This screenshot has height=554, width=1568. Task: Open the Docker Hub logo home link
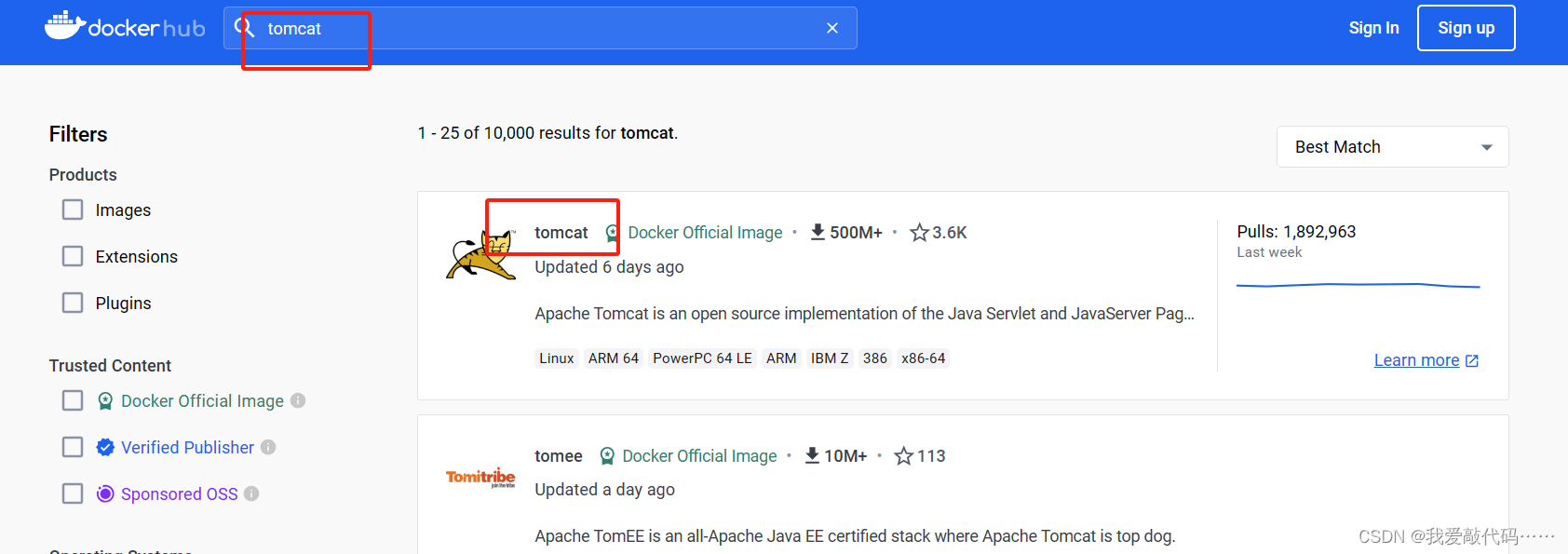(x=125, y=26)
